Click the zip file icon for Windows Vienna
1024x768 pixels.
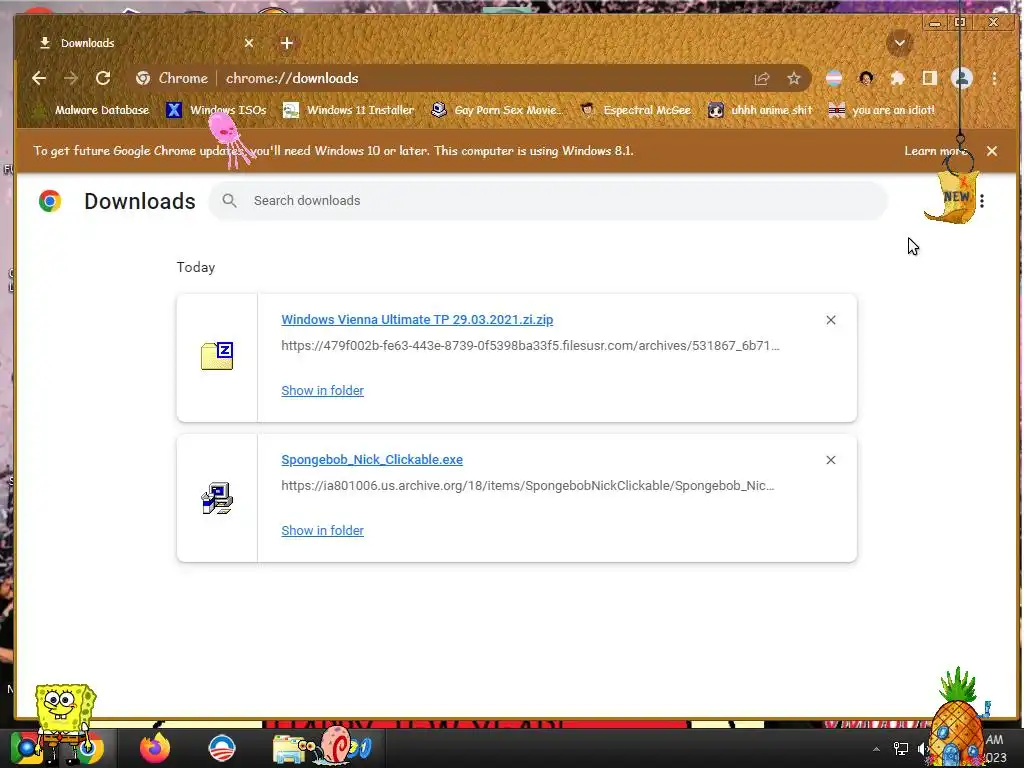(x=217, y=356)
